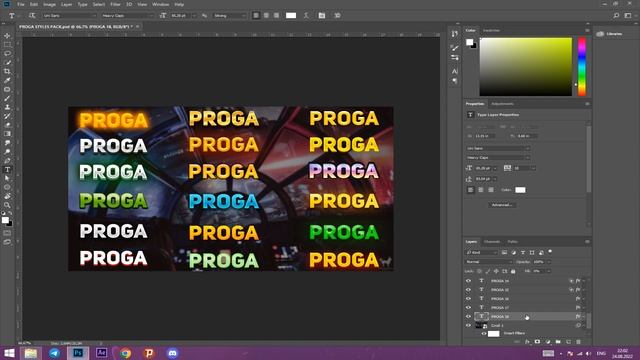This screenshot has height=360, width=640.
Task: Switch to the Swatches tab
Action: tap(491, 30)
